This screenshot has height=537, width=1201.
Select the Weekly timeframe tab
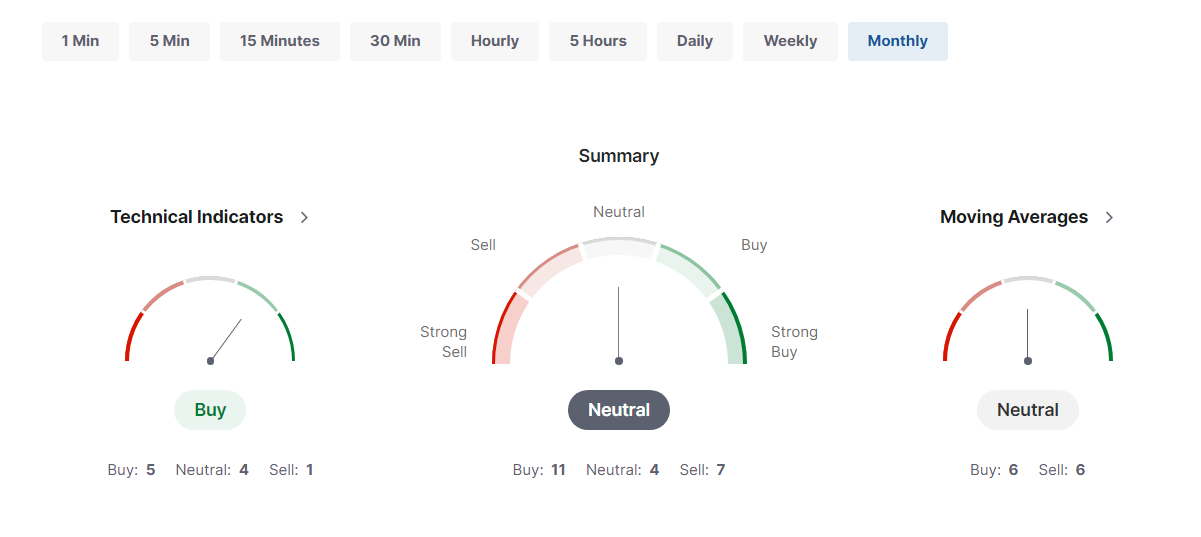790,41
